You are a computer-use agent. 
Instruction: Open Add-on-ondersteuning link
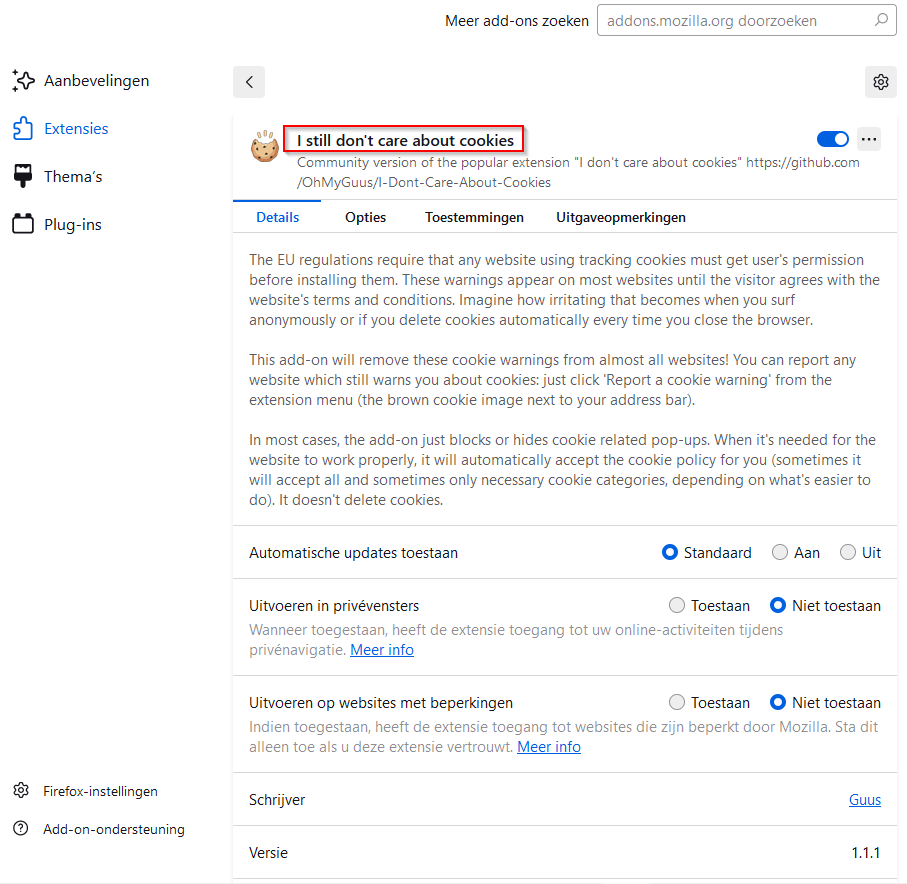coord(114,829)
